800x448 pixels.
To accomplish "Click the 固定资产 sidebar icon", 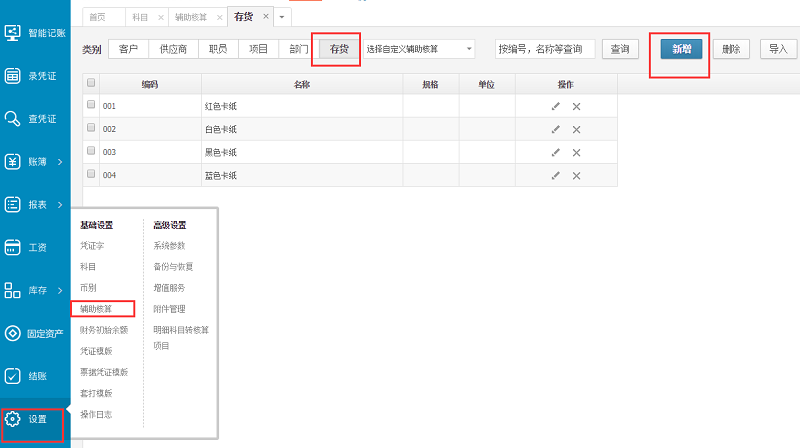I will (13, 333).
